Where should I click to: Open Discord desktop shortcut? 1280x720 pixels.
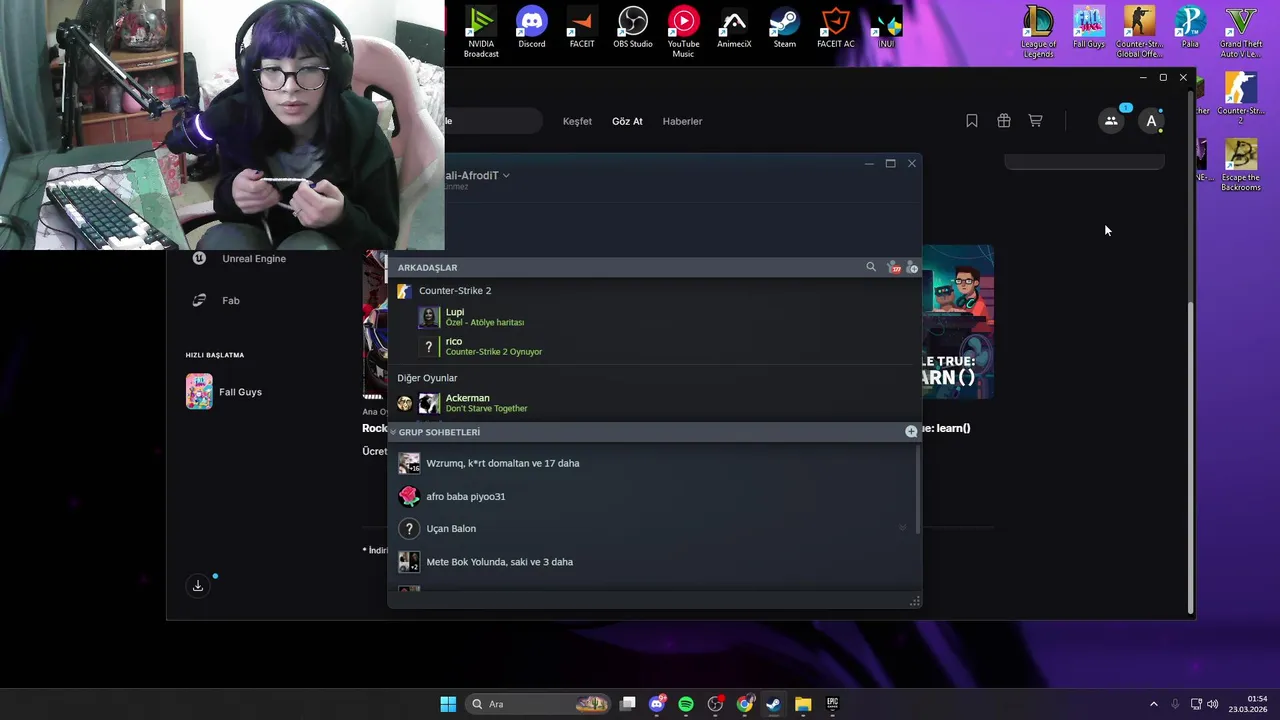tap(532, 28)
